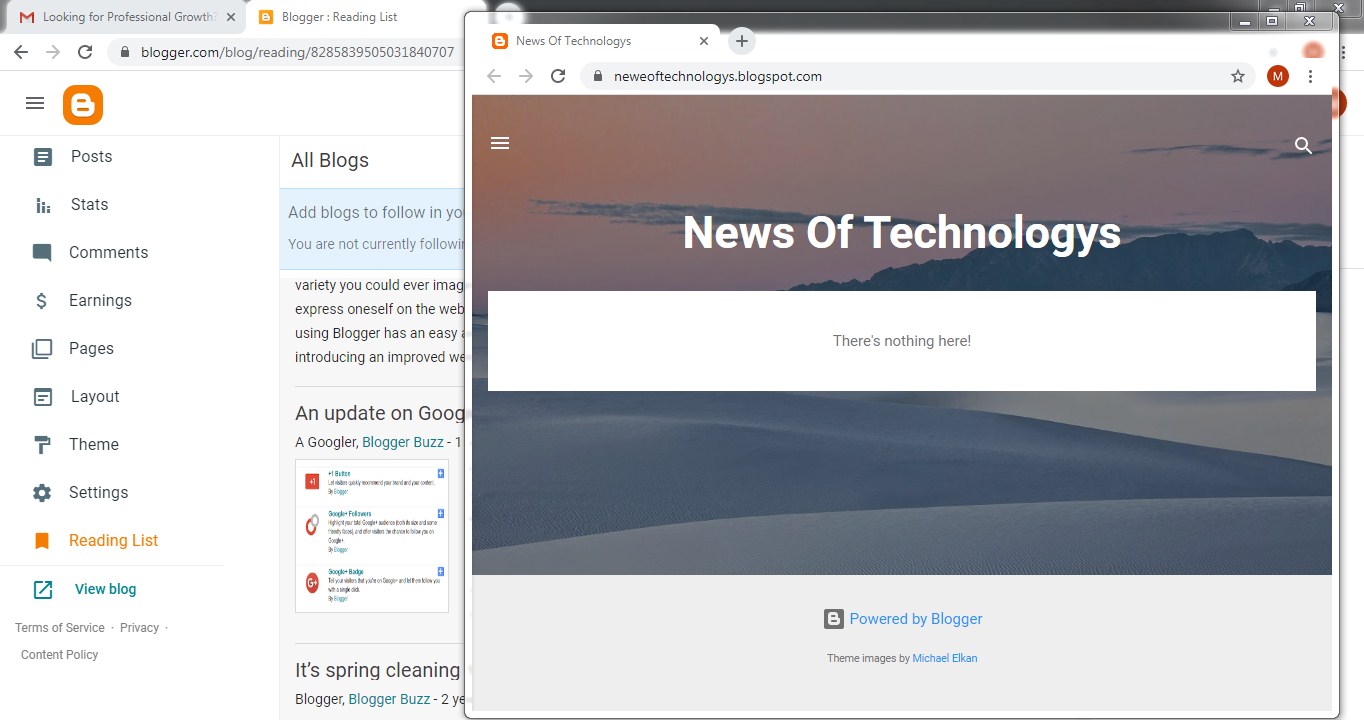Reload the neweoftechnologys blog page
This screenshot has height=720, width=1364.
point(559,76)
